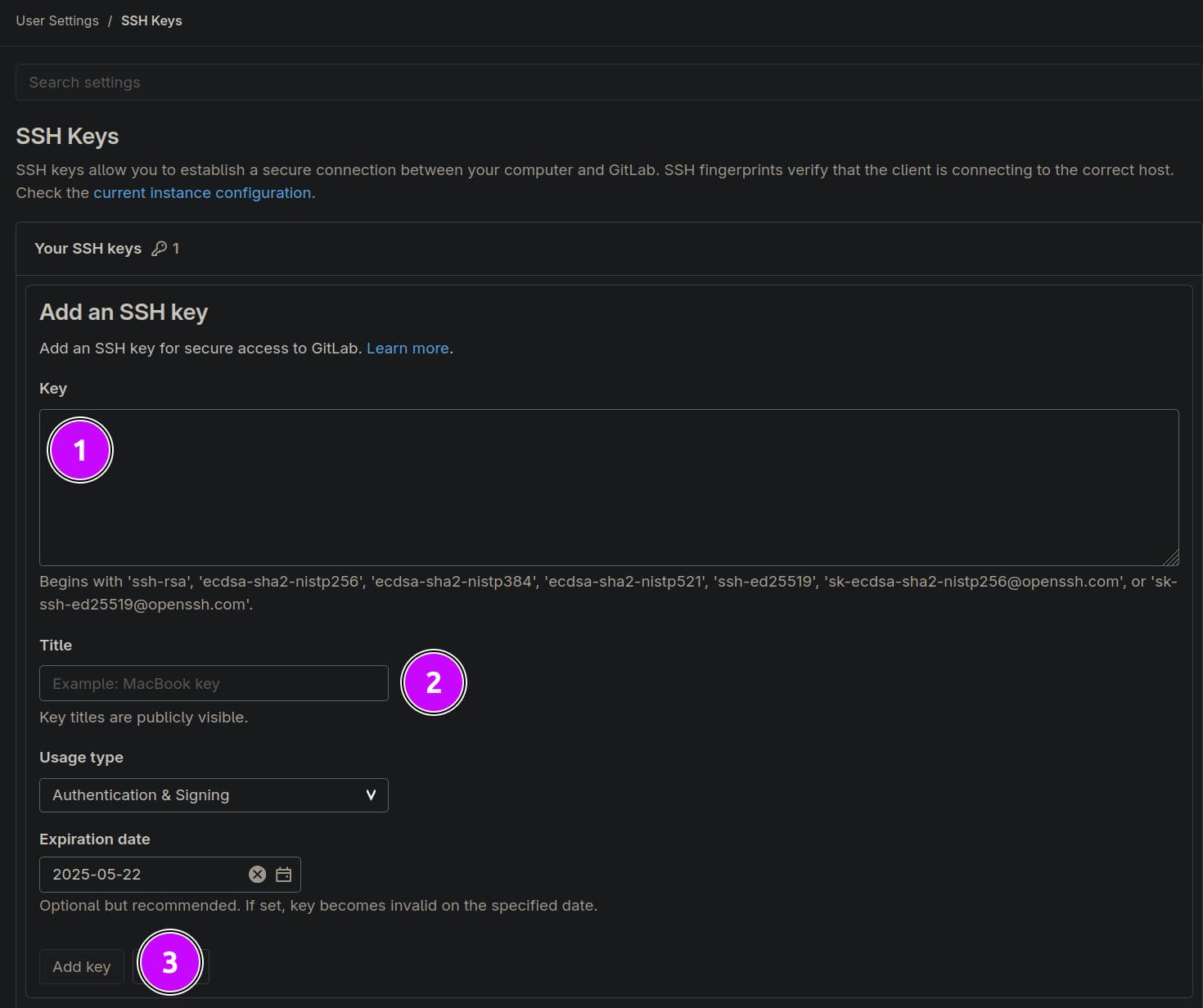Screen dimensions: 1203x1008
Task: Click inside the Key text area
Action: click(x=609, y=488)
